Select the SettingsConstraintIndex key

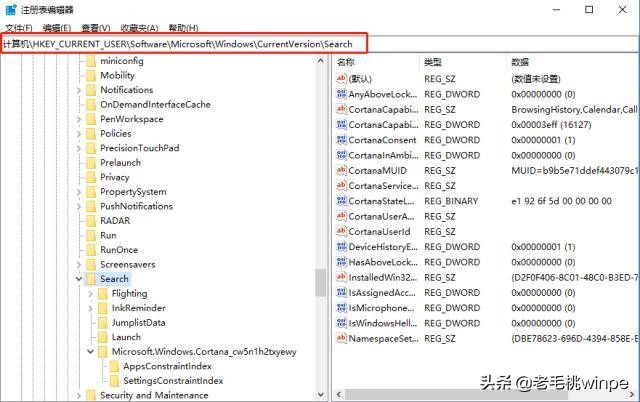pos(173,381)
